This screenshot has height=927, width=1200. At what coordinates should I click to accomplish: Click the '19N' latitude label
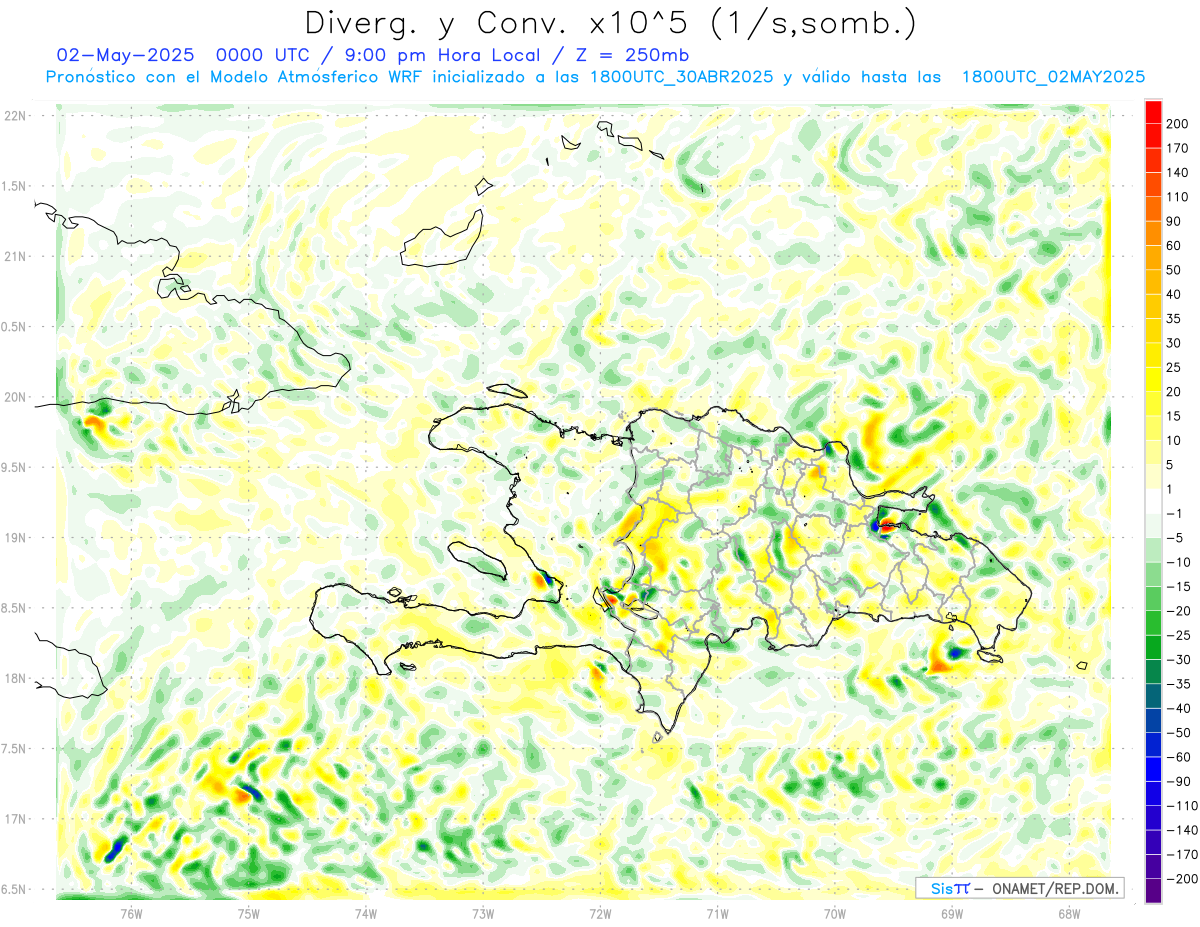point(15,537)
